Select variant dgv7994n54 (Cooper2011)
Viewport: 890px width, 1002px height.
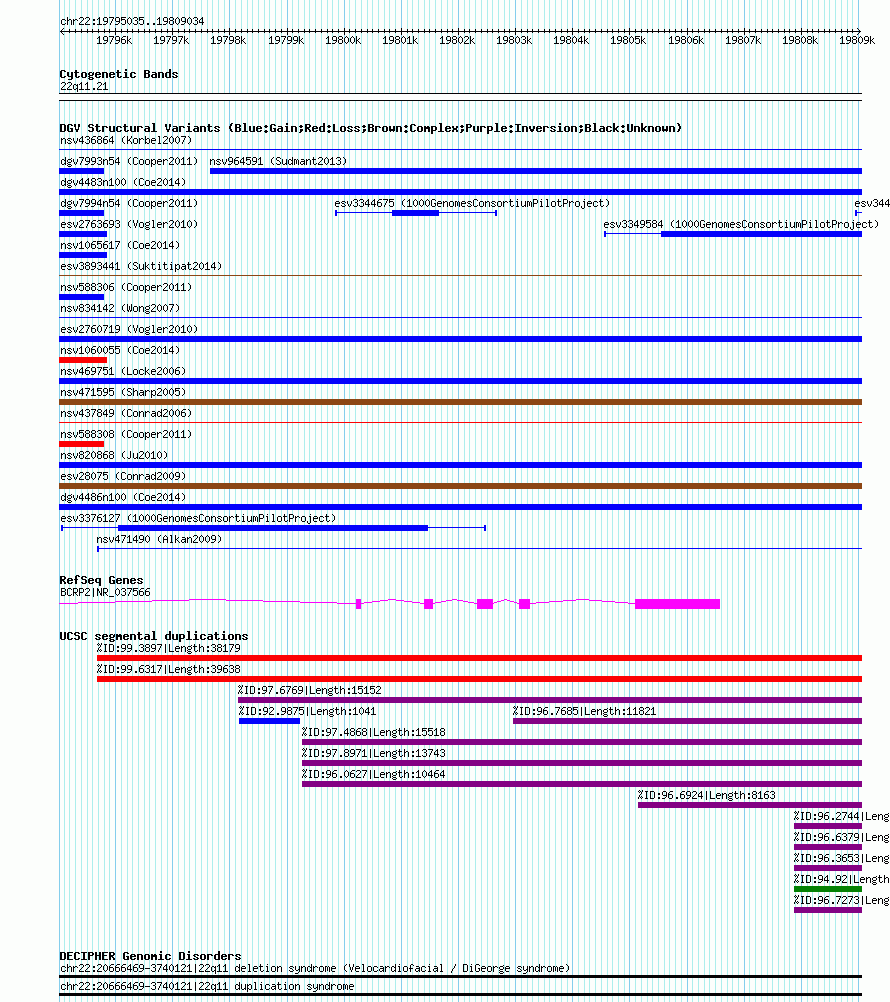point(129,203)
